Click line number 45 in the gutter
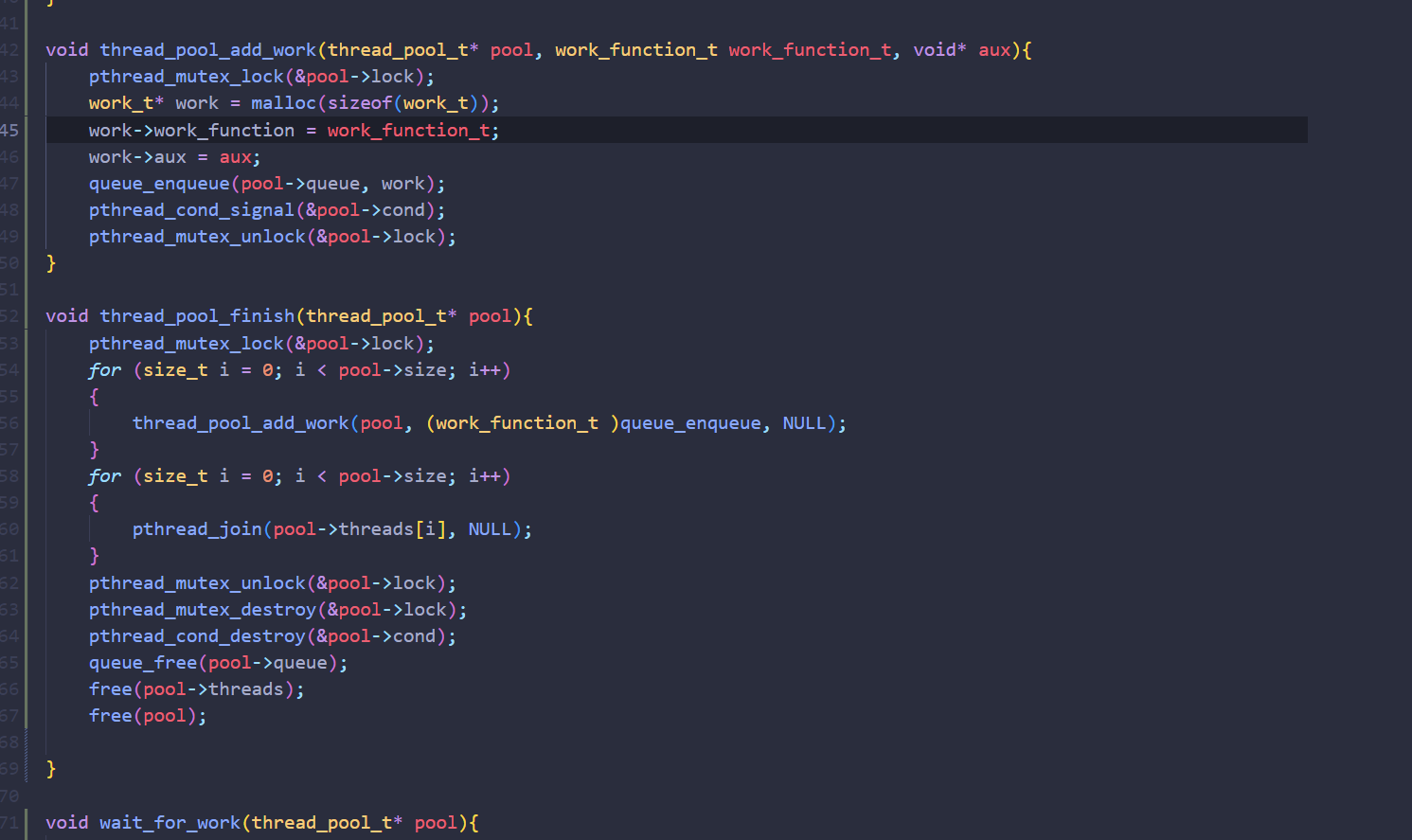Screen dimensions: 1412x840 pos(9,131)
